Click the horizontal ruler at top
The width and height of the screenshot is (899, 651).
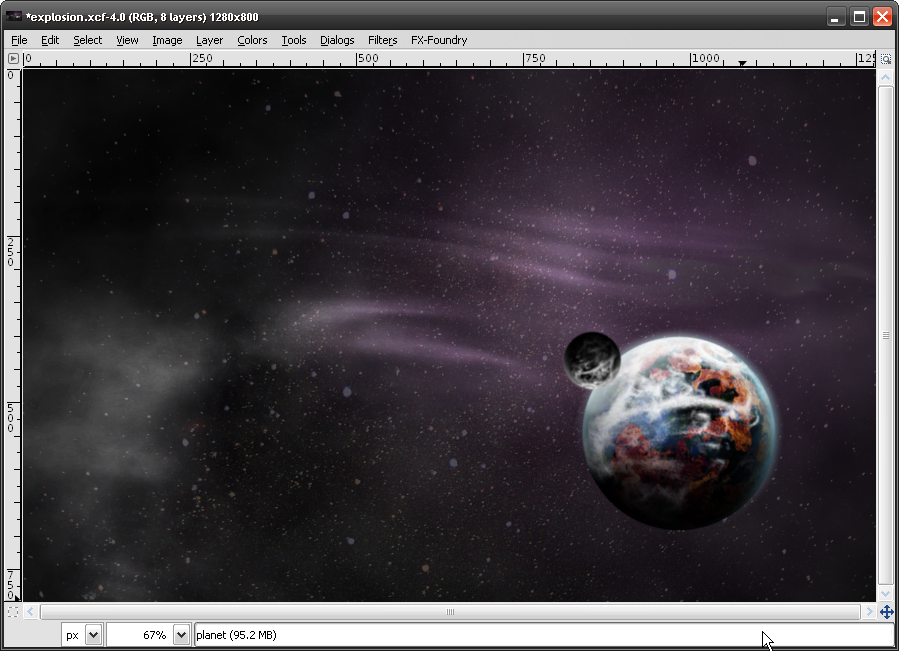tap(449, 59)
